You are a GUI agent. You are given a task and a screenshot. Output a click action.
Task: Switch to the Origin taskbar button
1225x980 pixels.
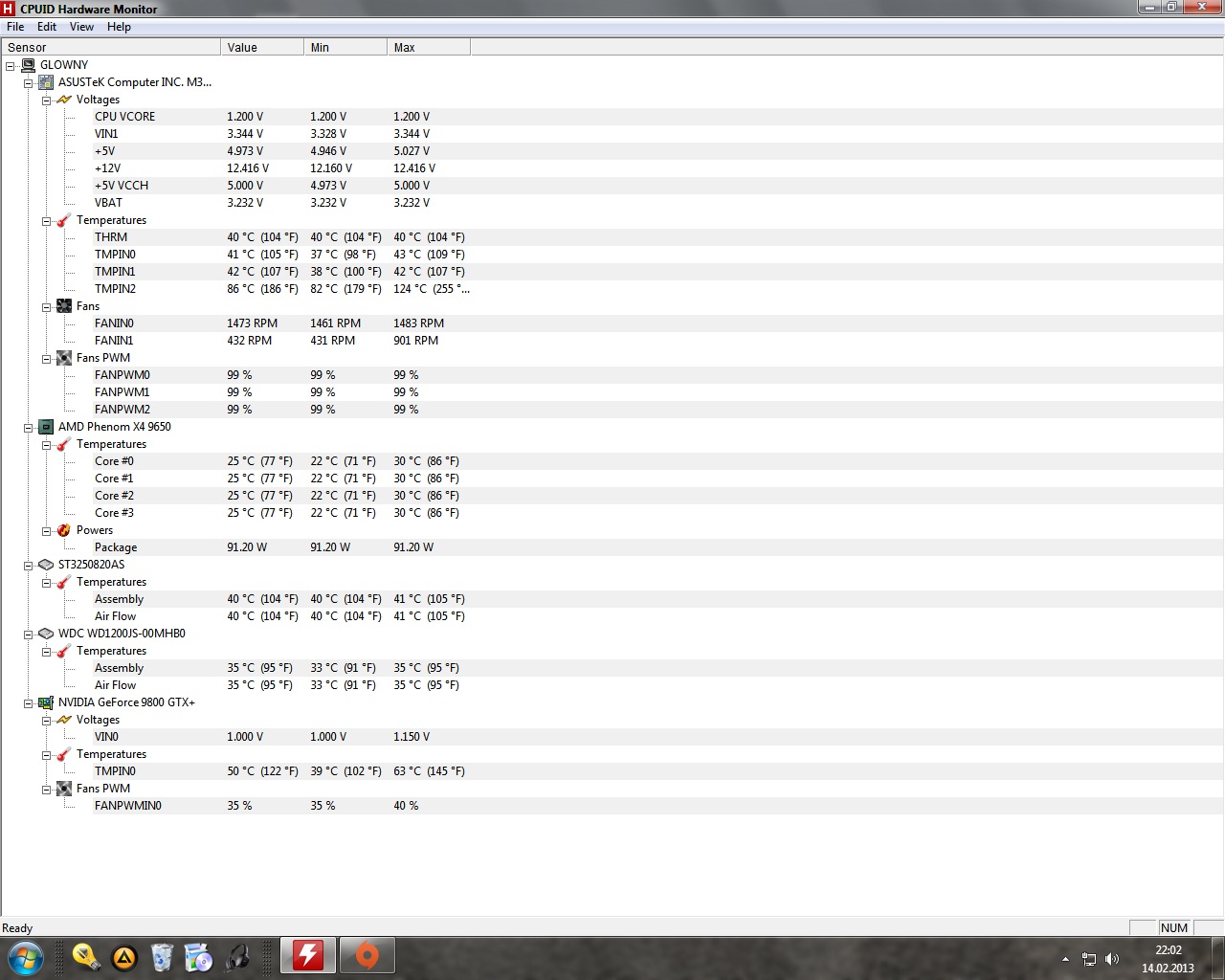point(367,956)
